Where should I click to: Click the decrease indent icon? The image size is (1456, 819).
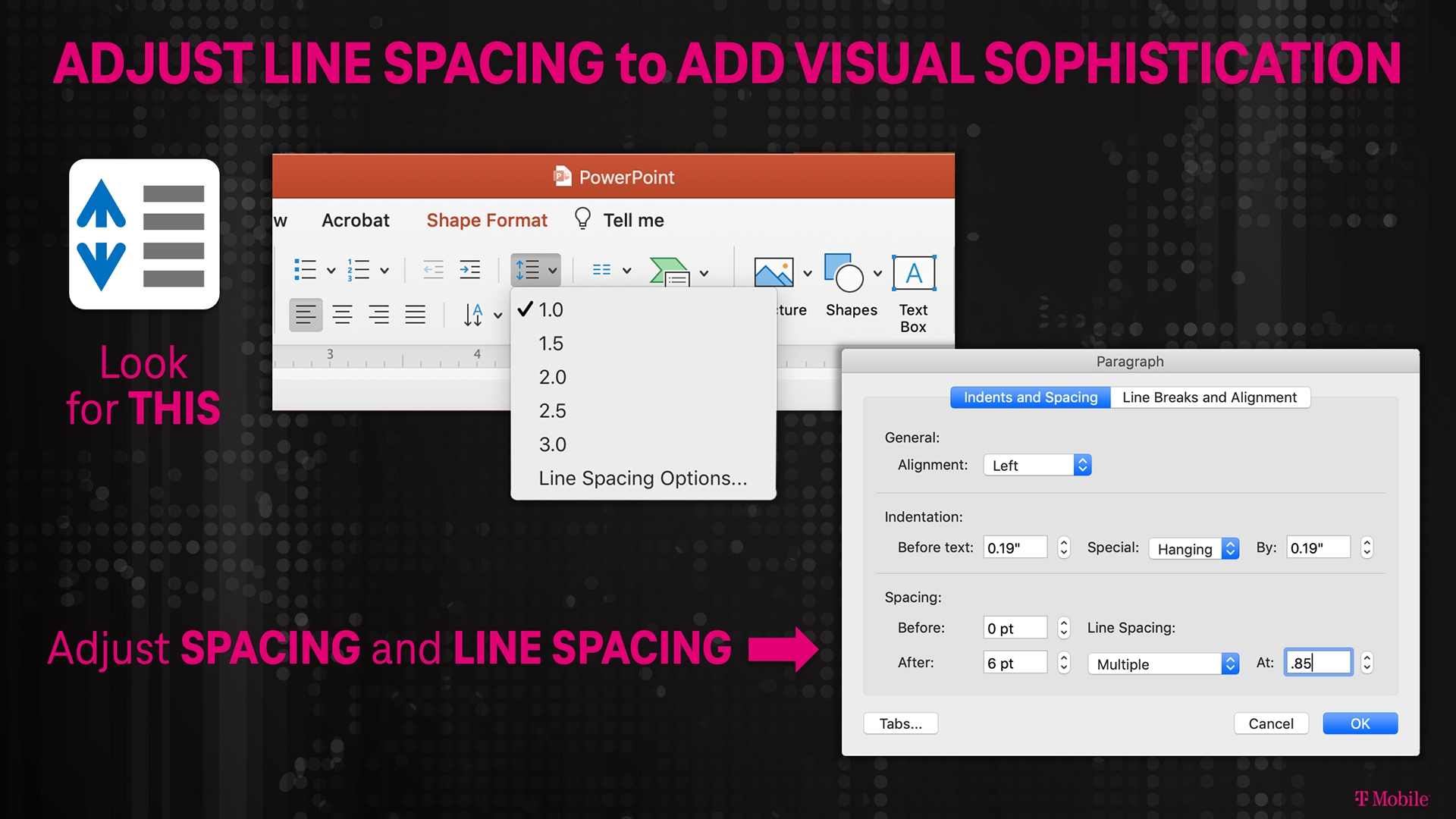(433, 270)
